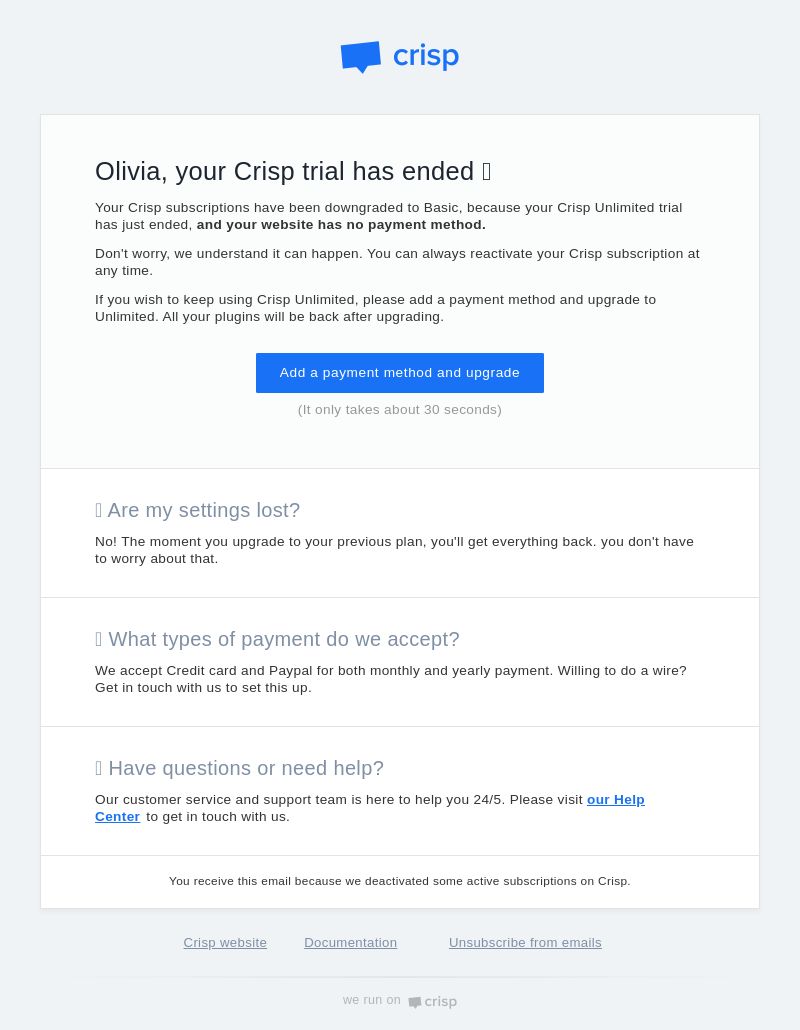Click the gray crisp wordmark in footer
This screenshot has width=800, height=1030.
tap(441, 1002)
